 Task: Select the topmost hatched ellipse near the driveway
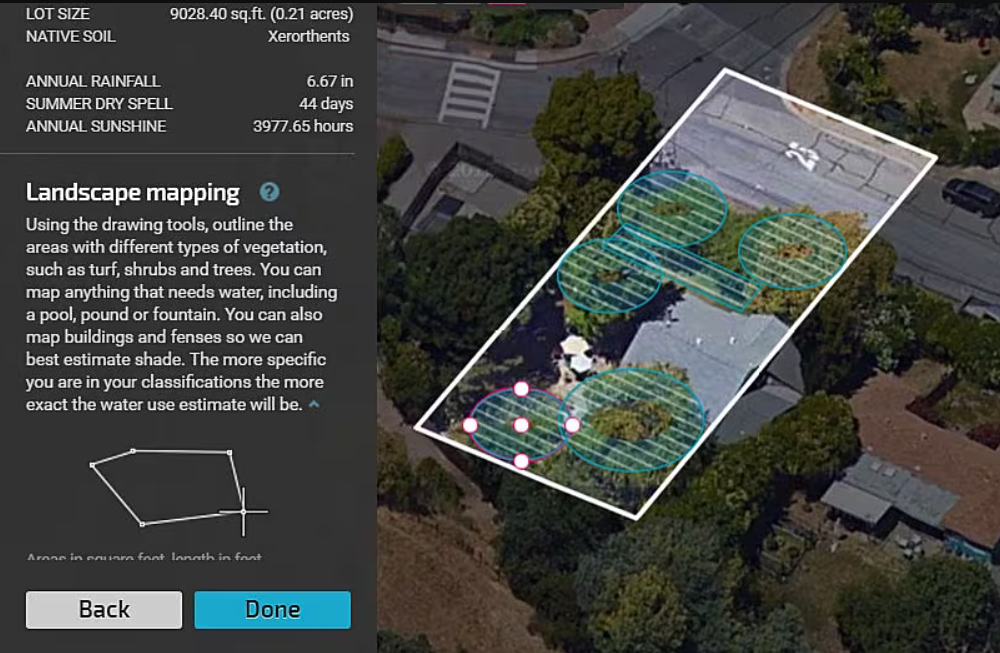[x=671, y=208]
